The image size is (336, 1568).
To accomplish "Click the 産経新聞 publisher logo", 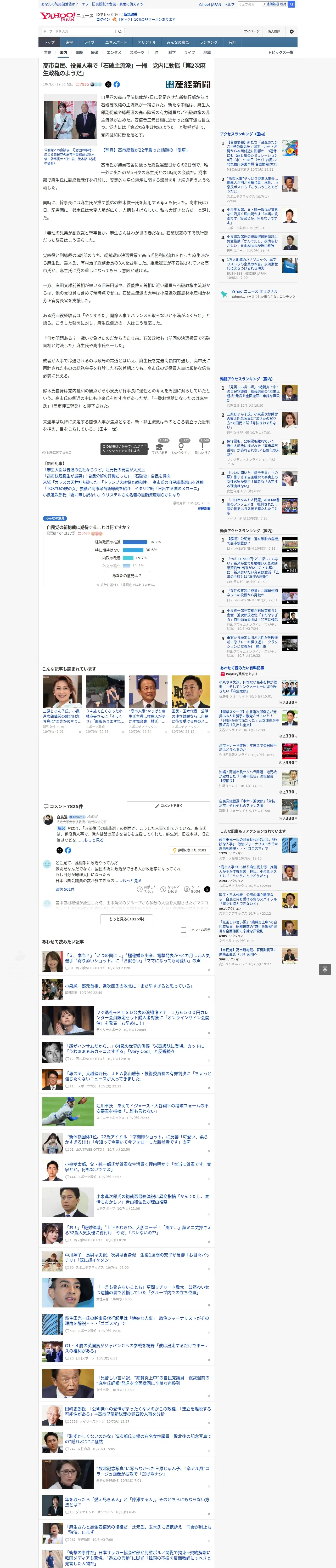I will pyautogui.click(x=188, y=85).
